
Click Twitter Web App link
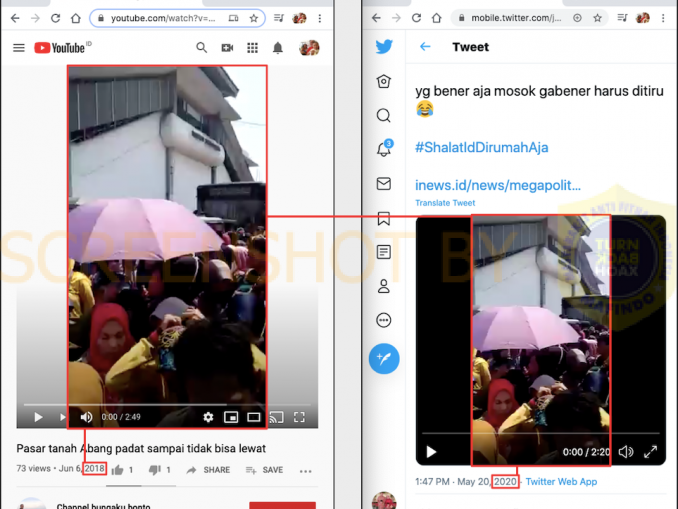561,482
